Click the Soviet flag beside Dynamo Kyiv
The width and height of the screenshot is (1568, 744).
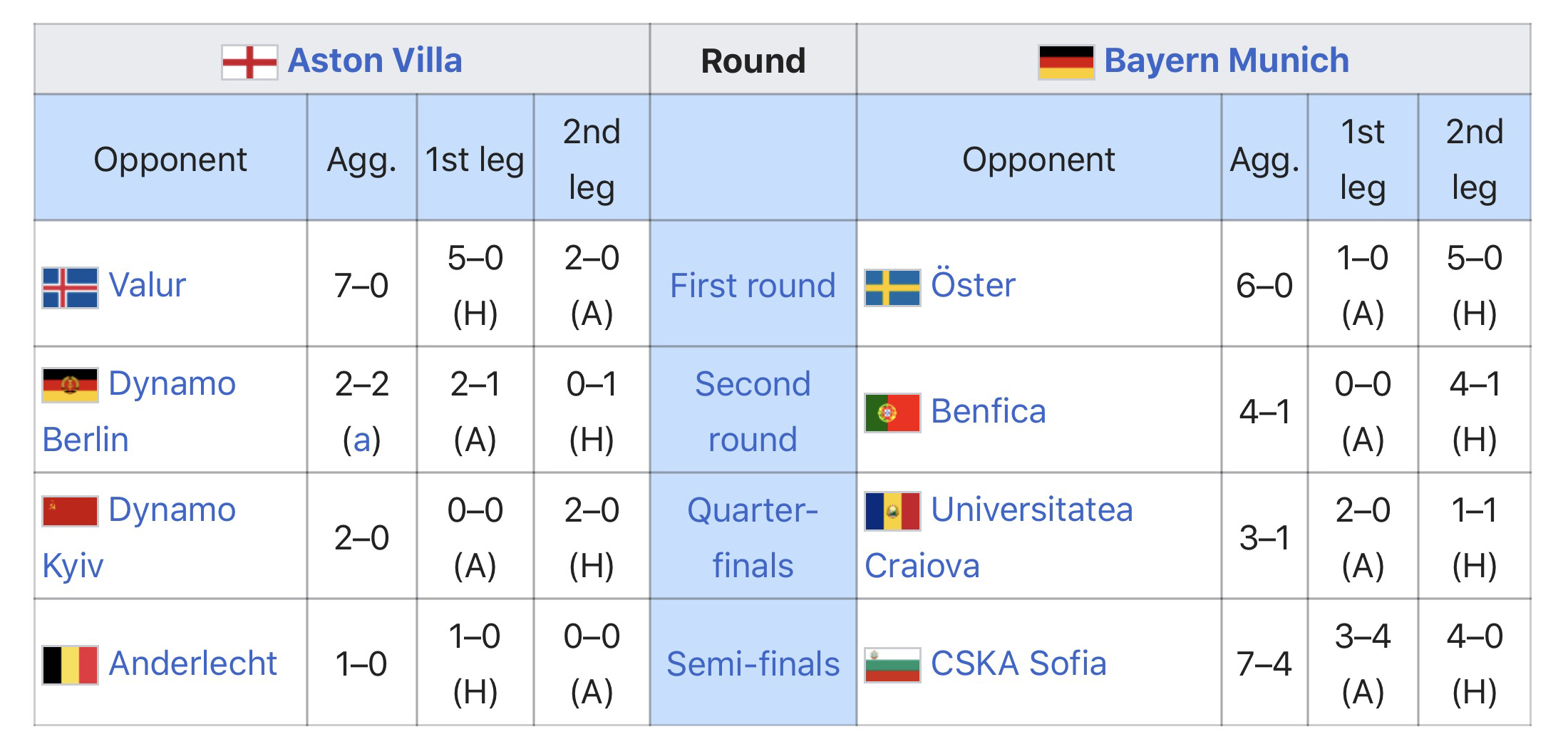point(70,511)
